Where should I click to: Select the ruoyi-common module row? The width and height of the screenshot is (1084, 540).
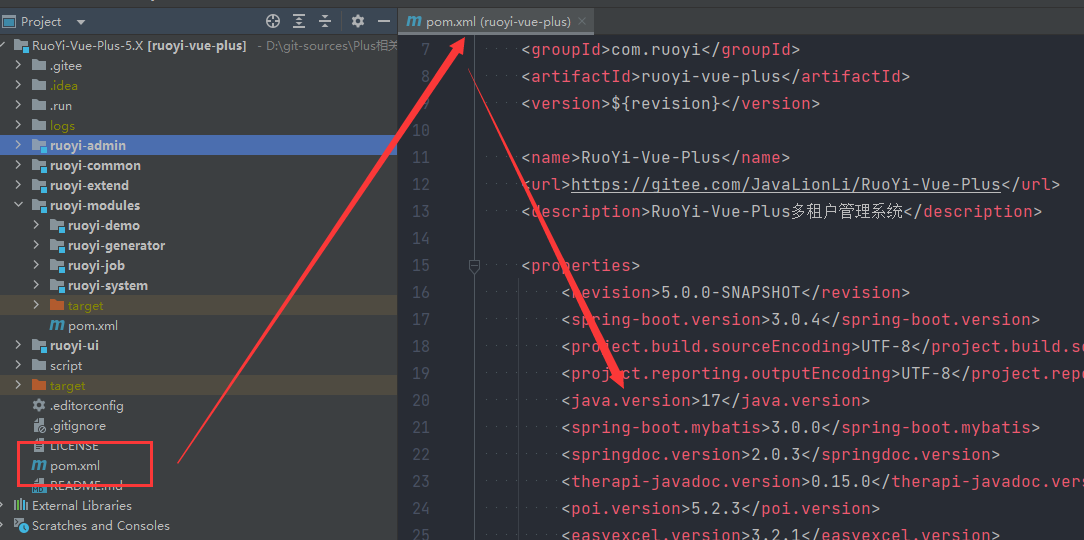pyautogui.click(x=198, y=166)
